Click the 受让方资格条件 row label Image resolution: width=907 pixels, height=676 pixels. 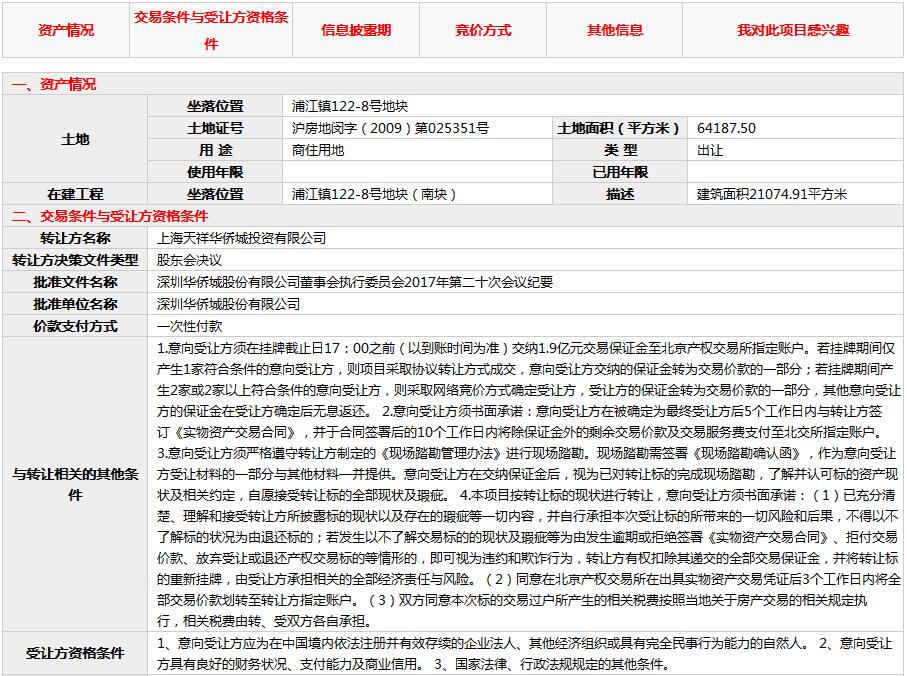click(x=75, y=654)
